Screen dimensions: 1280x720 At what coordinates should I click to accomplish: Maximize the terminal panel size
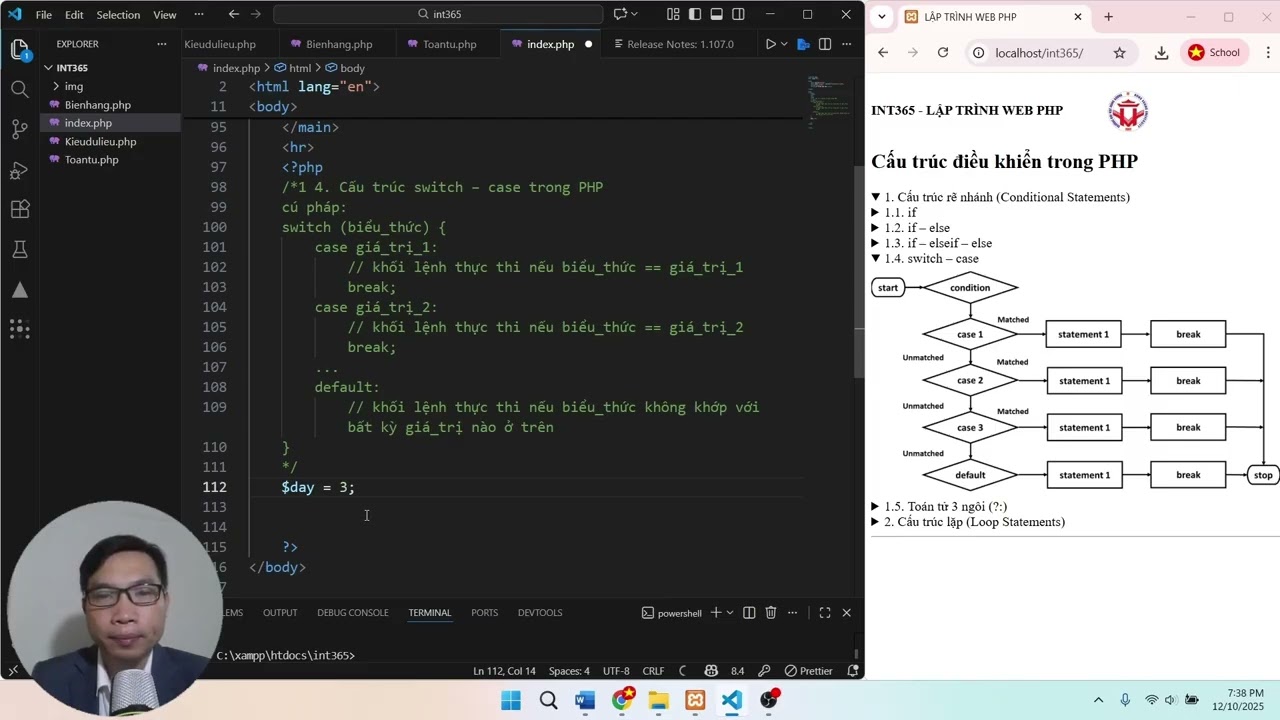click(x=825, y=613)
